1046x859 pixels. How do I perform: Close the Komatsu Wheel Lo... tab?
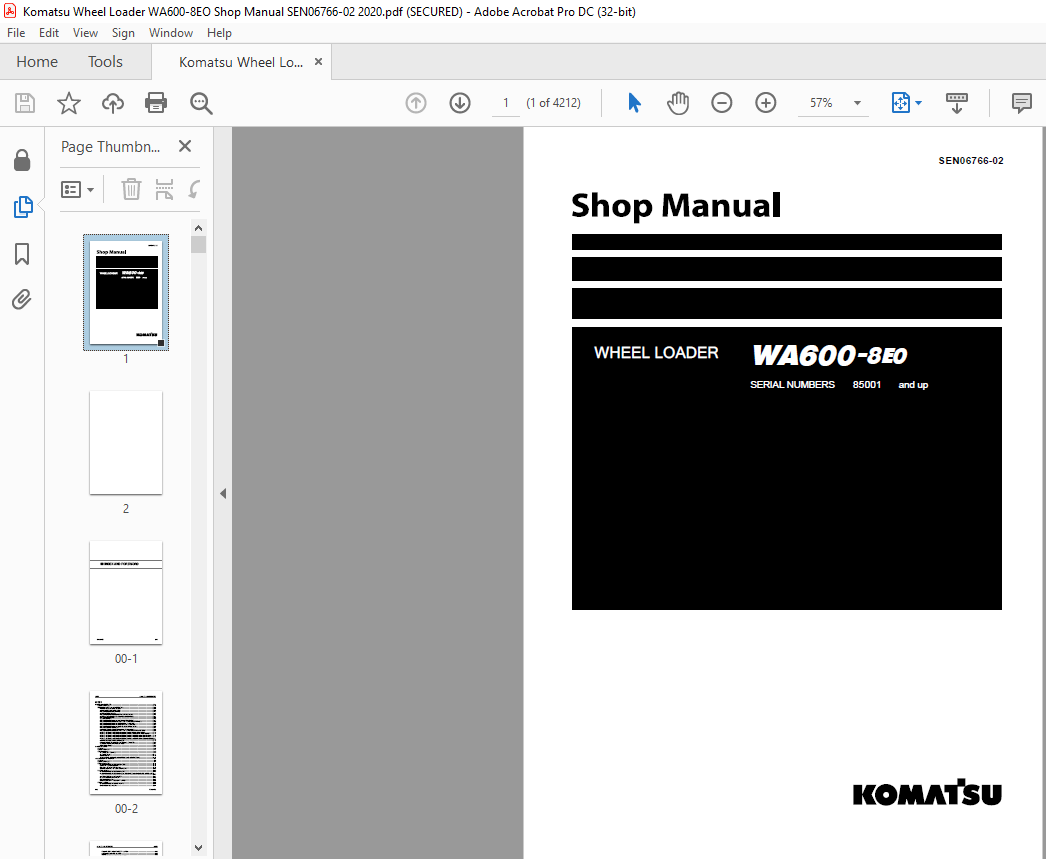point(318,61)
